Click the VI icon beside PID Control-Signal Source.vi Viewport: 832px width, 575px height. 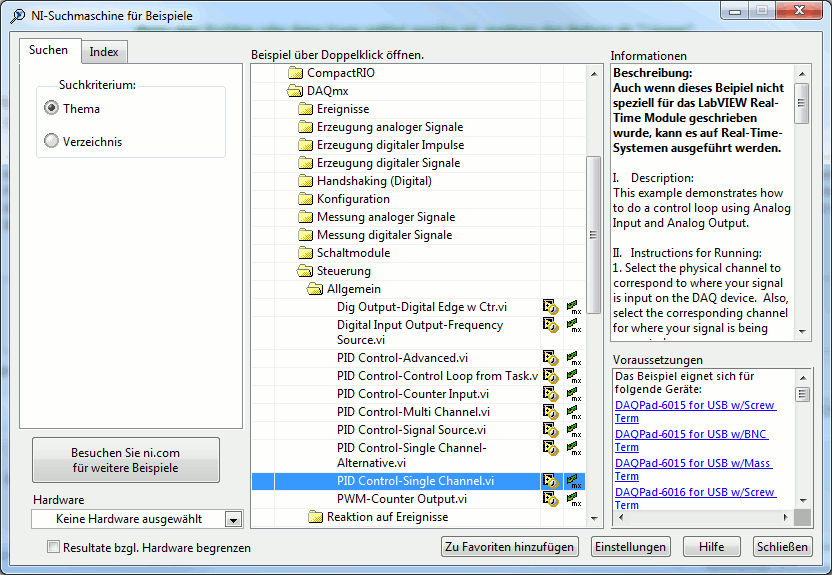tap(550, 430)
